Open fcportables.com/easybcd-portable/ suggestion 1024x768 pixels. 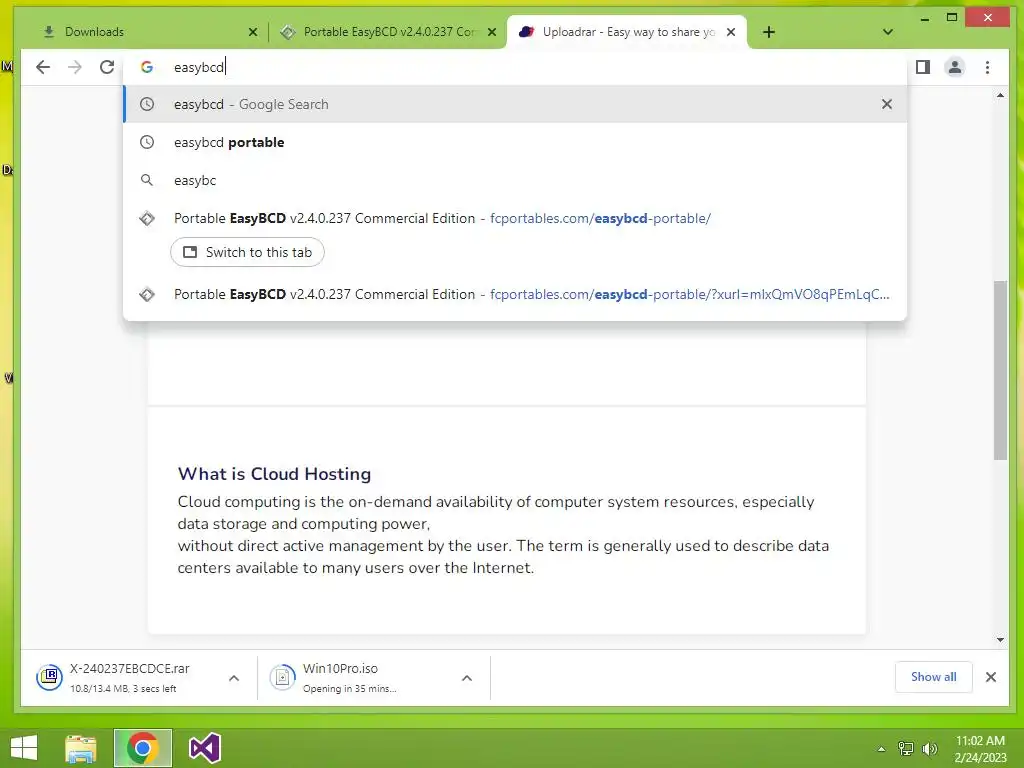click(515, 219)
